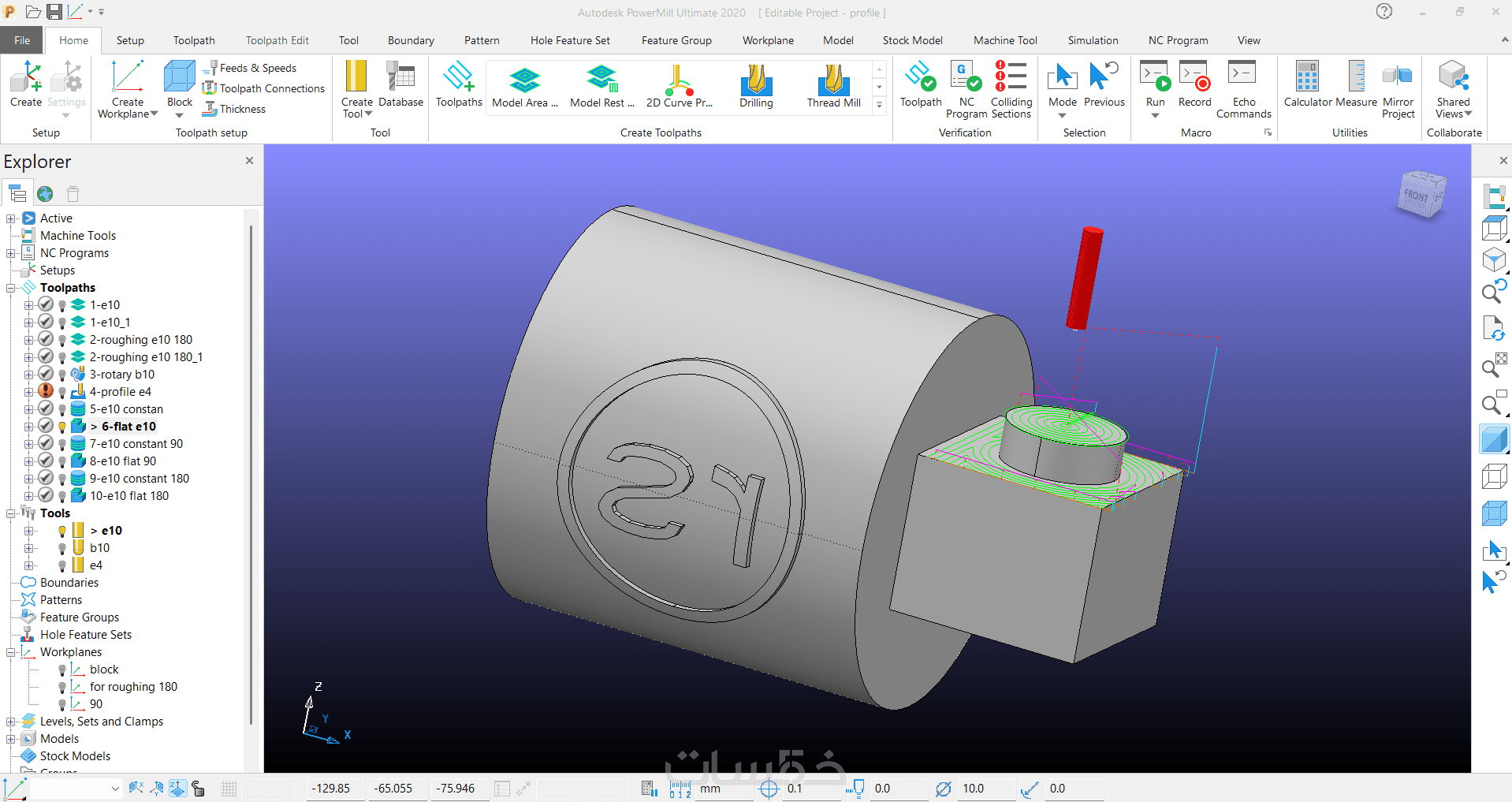
Task: Toggle light bulb for workplane 90
Action: tap(62, 705)
